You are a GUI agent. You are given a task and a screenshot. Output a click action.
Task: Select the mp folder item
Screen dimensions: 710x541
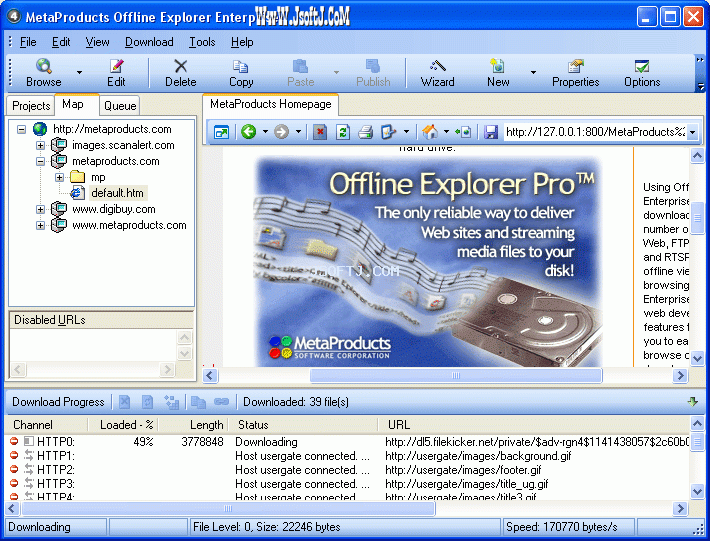coord(98,177)
